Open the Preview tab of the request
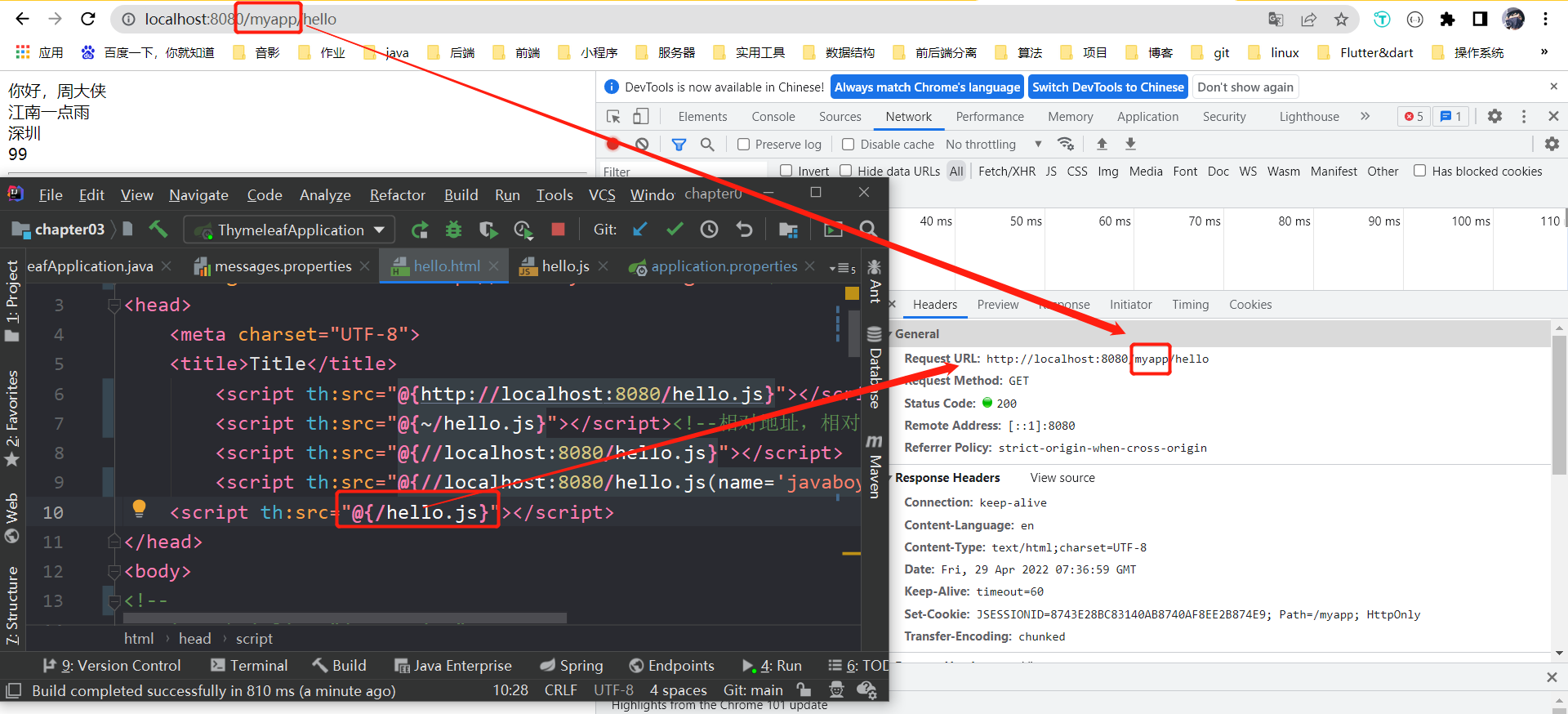 [x=998, y=305]
